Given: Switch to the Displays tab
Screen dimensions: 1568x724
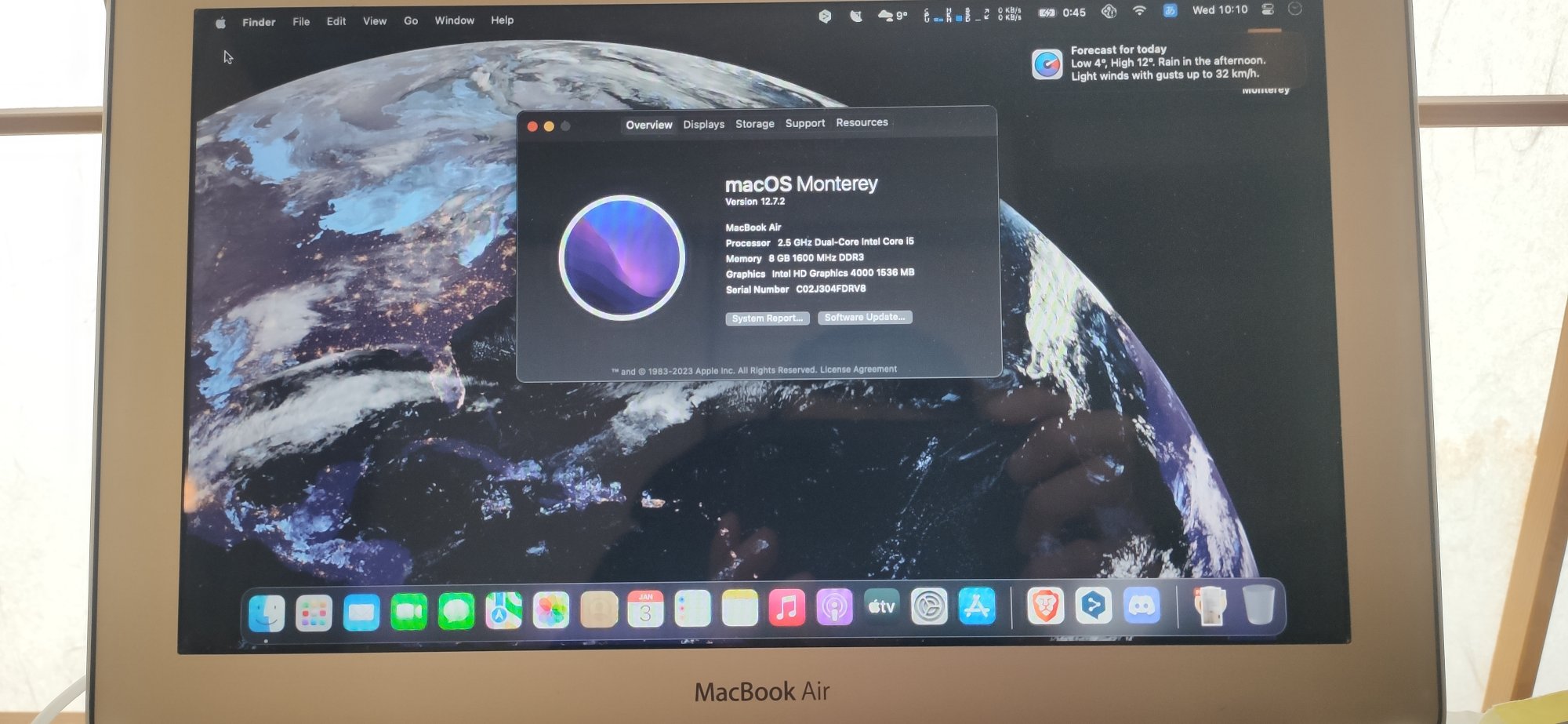Looking at the screenshot, I should pyautogui.click(x=704, y=124).
